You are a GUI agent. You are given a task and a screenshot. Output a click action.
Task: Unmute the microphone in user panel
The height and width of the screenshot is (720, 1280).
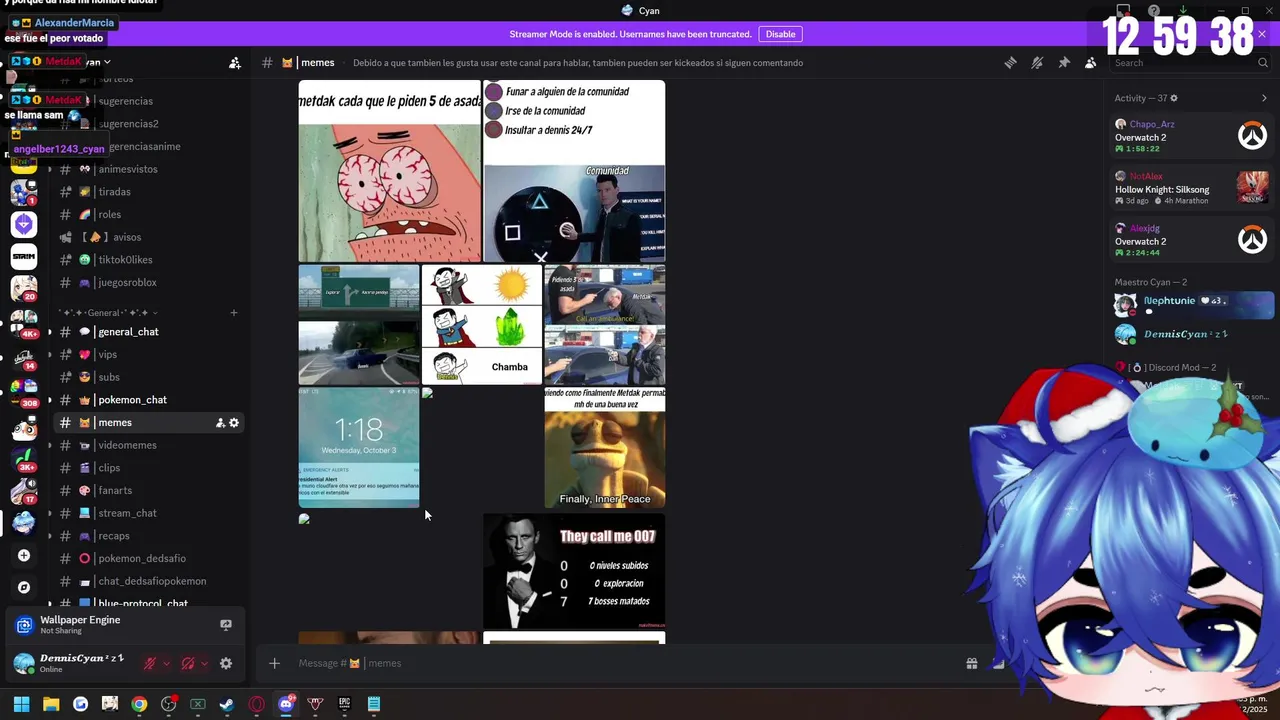150,663
